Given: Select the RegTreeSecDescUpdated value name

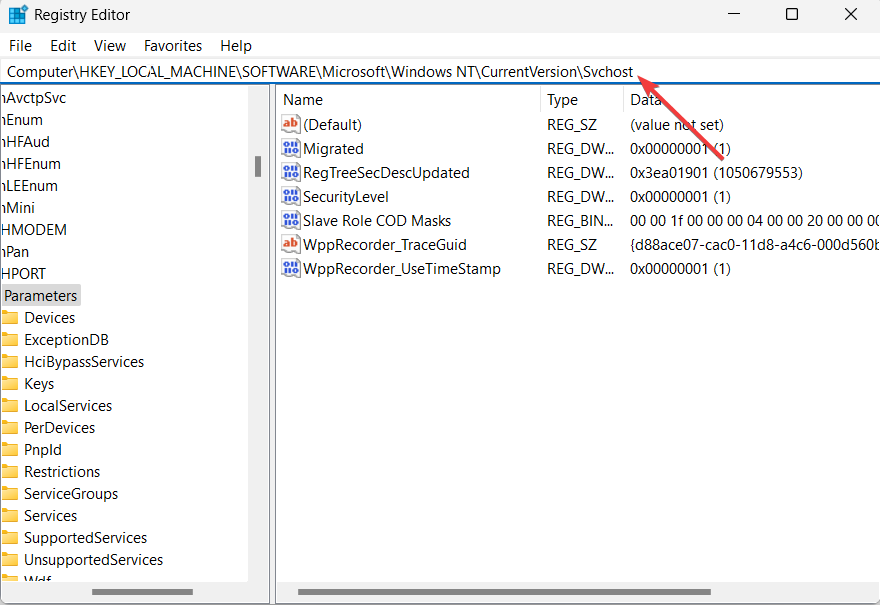Looking at the screenshot, I should tap(386, 173).
